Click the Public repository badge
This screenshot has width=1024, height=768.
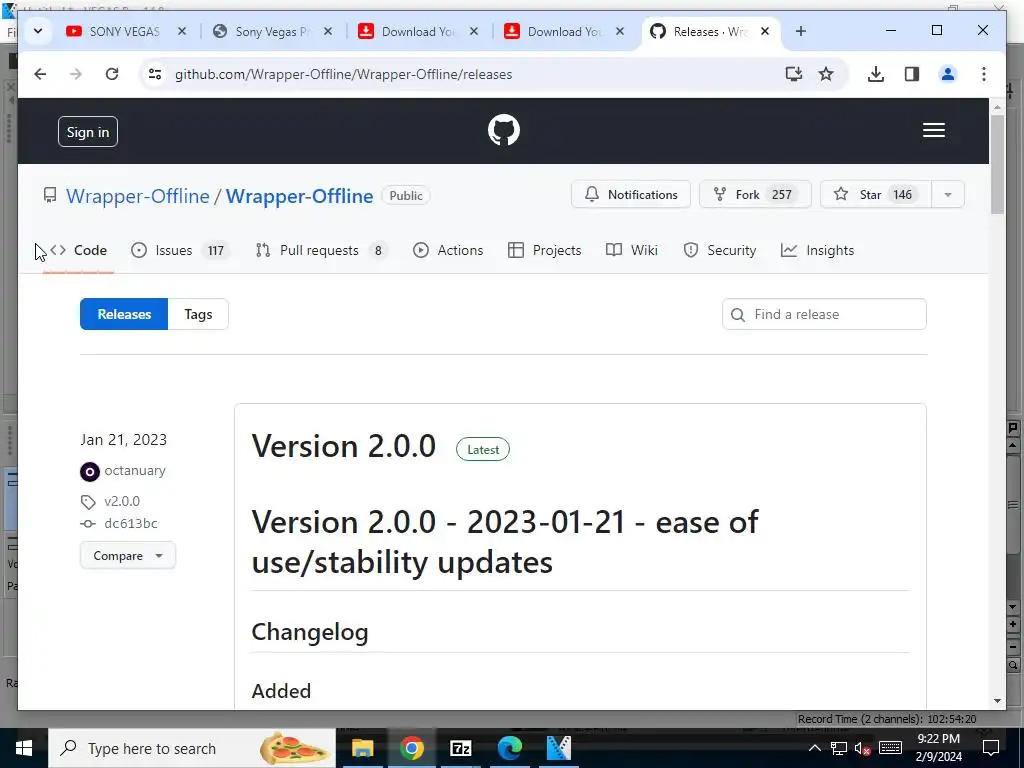pos(406,196)
